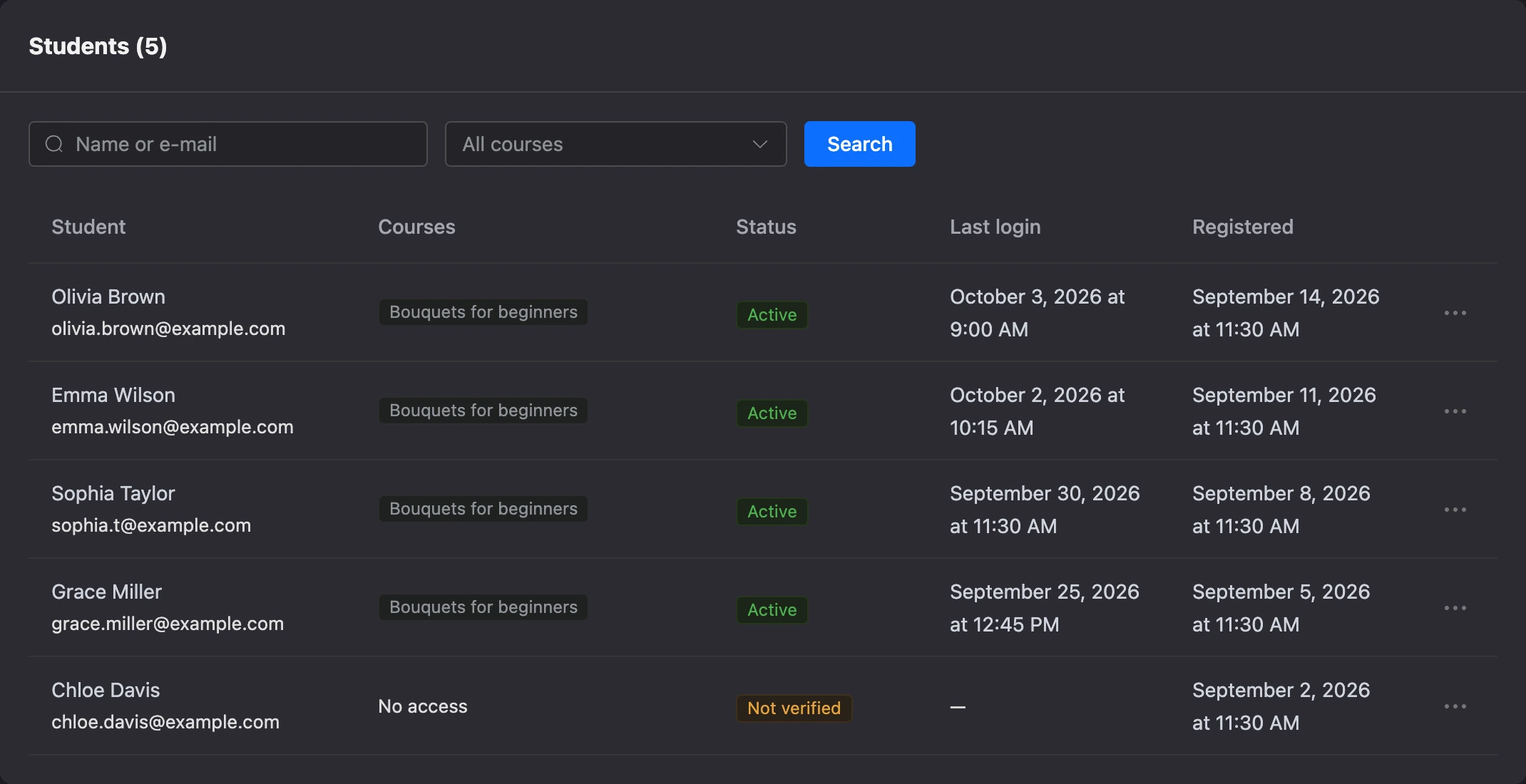Click the Status column header
The image size is (1526, 784).
[766, 227]
